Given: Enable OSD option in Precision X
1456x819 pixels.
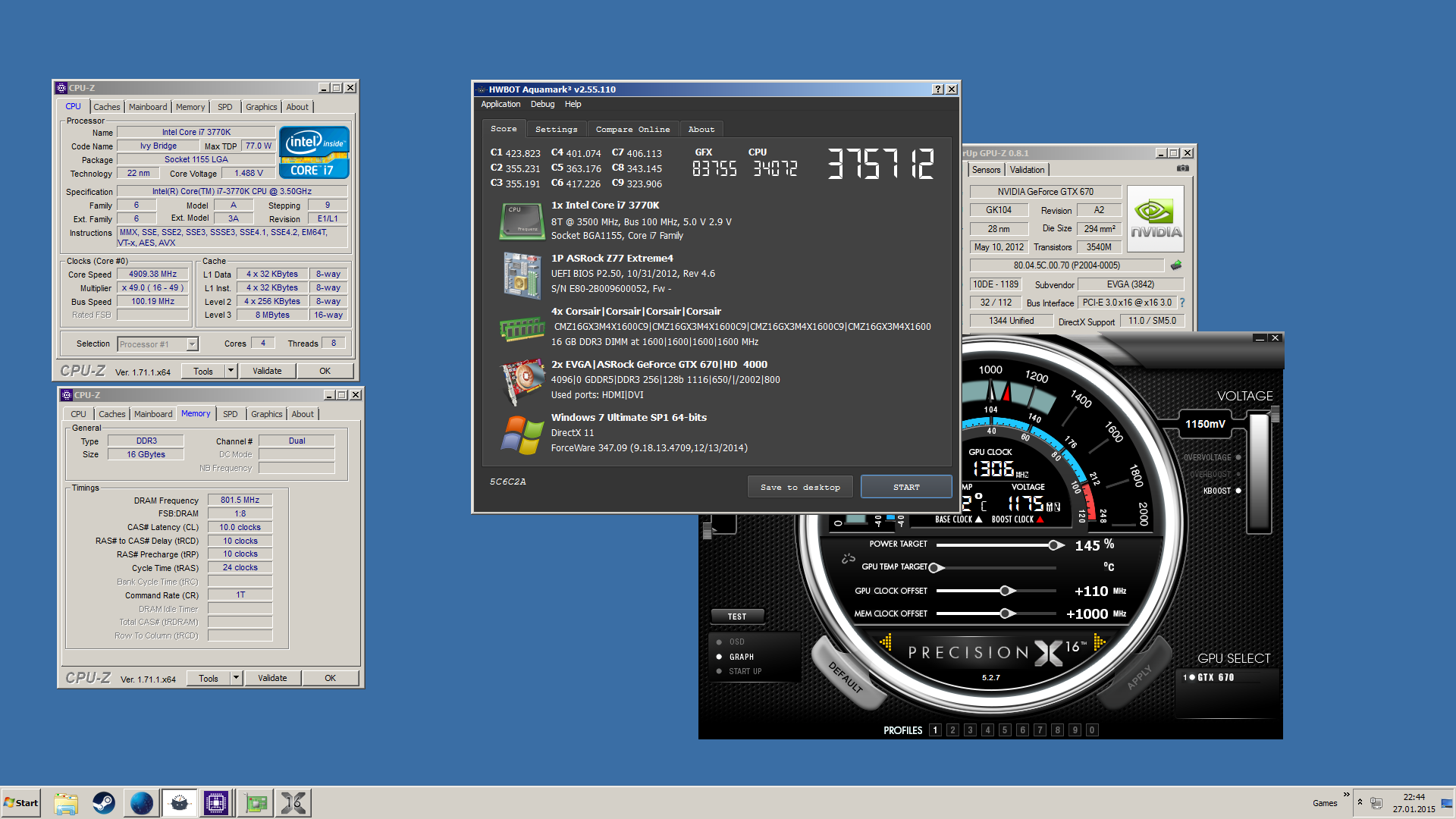Looking at the screenshot, I should tap(731, 642).
